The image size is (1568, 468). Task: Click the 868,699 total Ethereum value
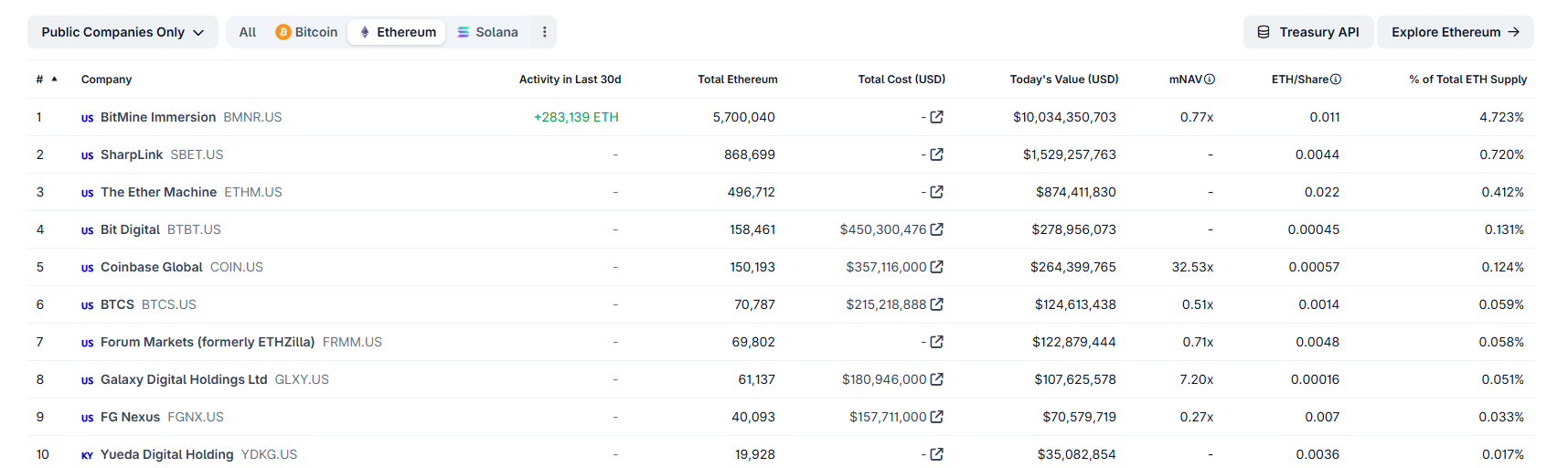750,154
